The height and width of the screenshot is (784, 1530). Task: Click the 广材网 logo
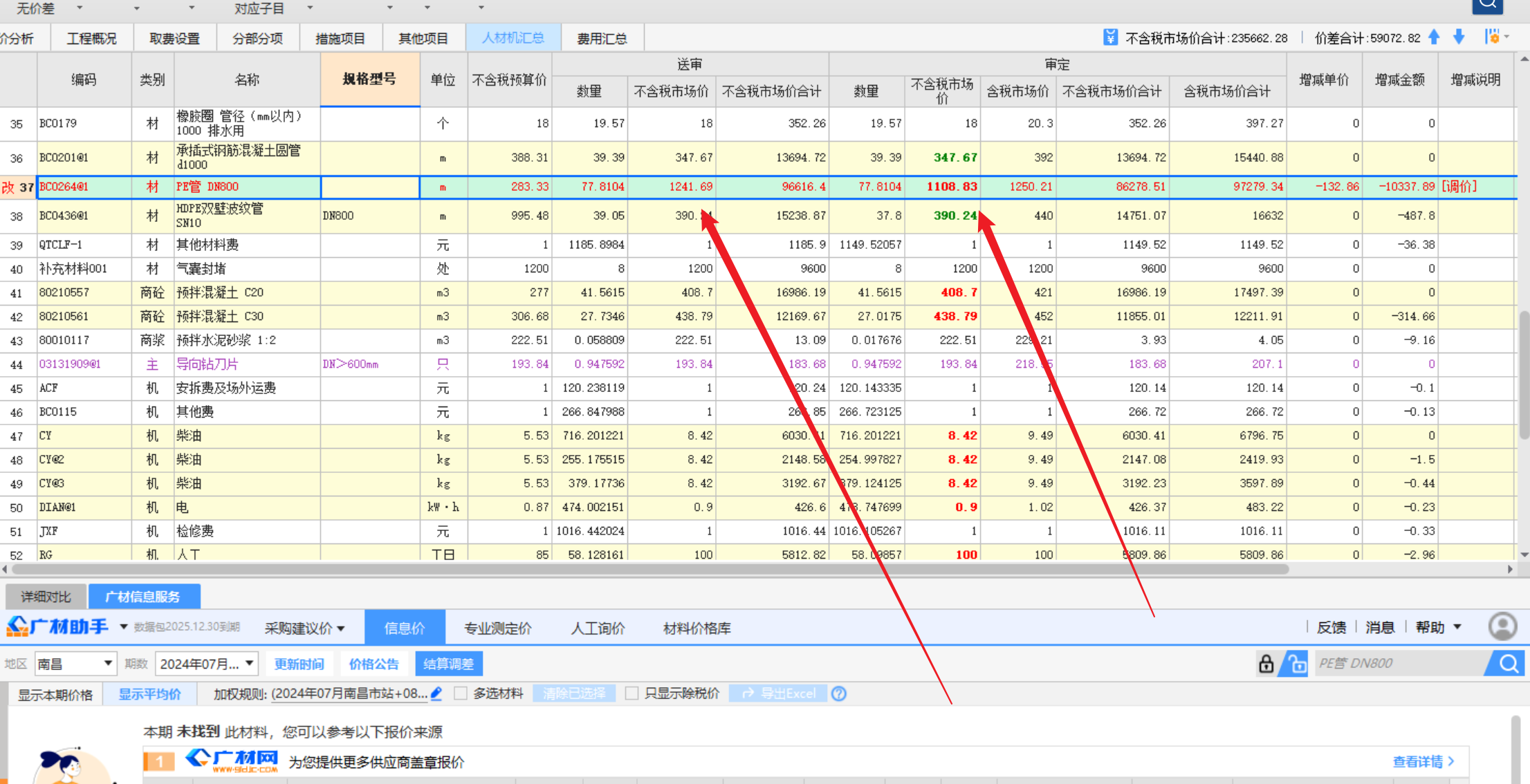231,760
